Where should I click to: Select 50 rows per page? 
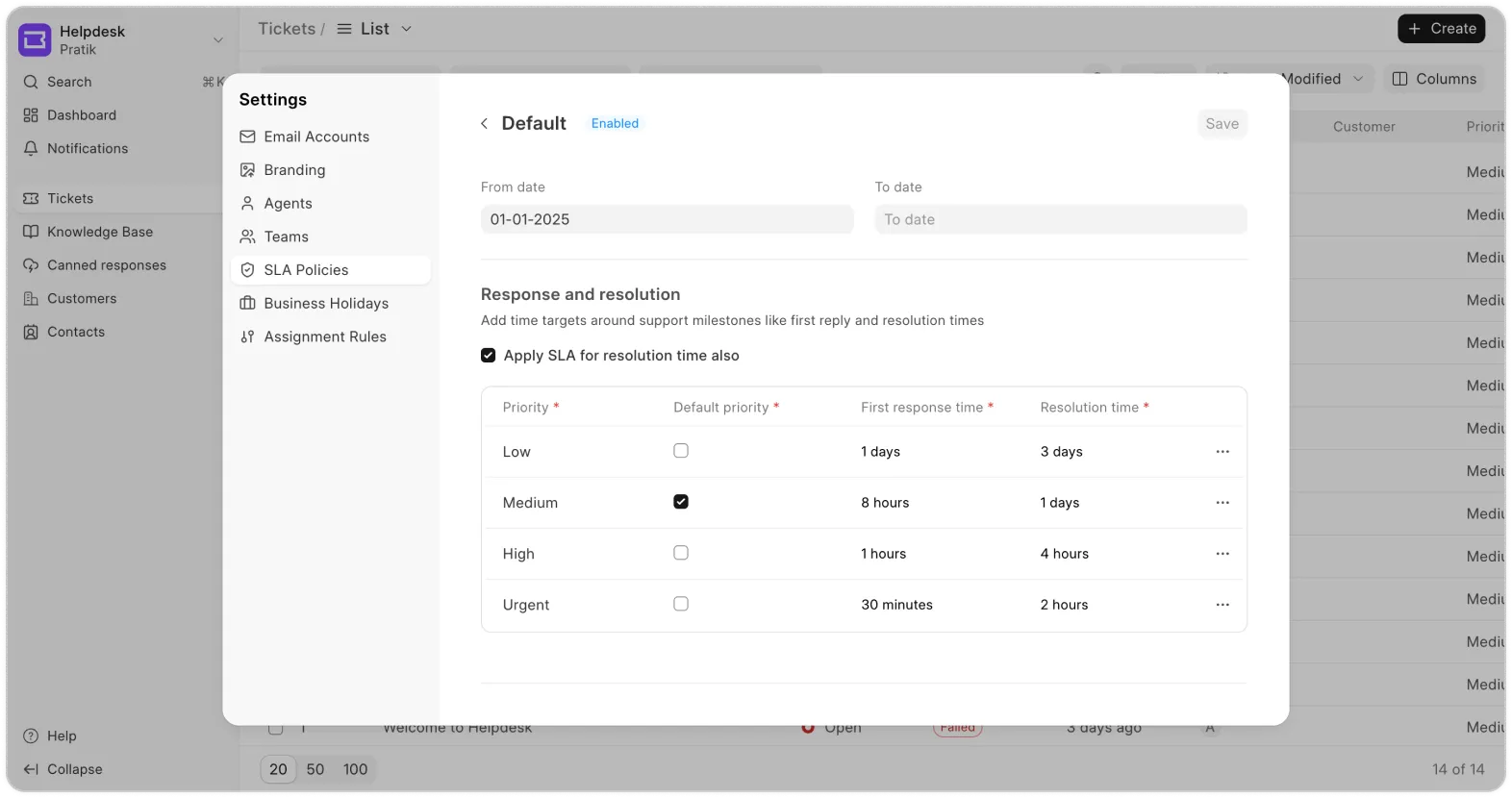[315, 769]
